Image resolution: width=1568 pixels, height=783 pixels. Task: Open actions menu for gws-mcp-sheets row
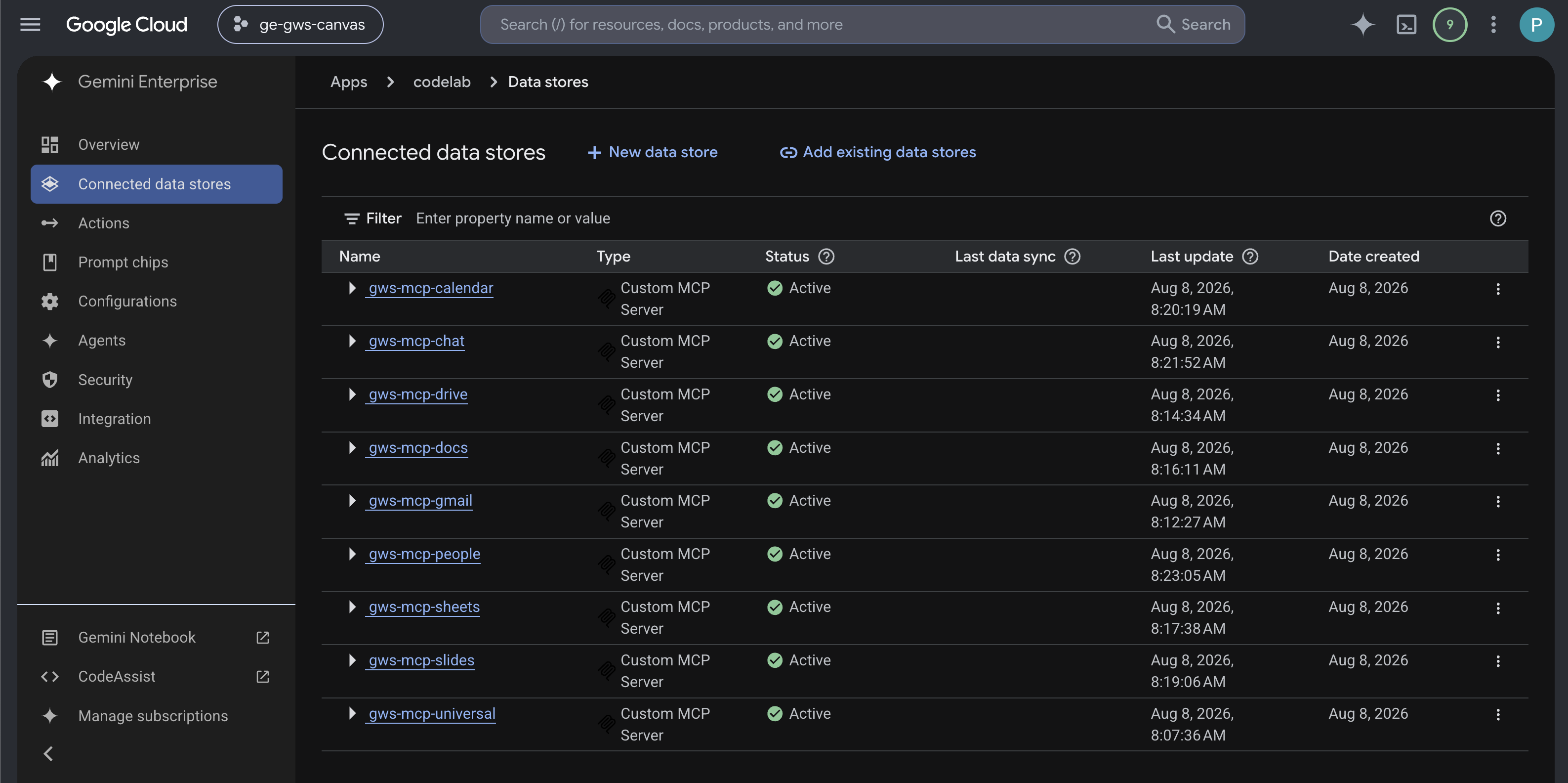pos(1497,608)
